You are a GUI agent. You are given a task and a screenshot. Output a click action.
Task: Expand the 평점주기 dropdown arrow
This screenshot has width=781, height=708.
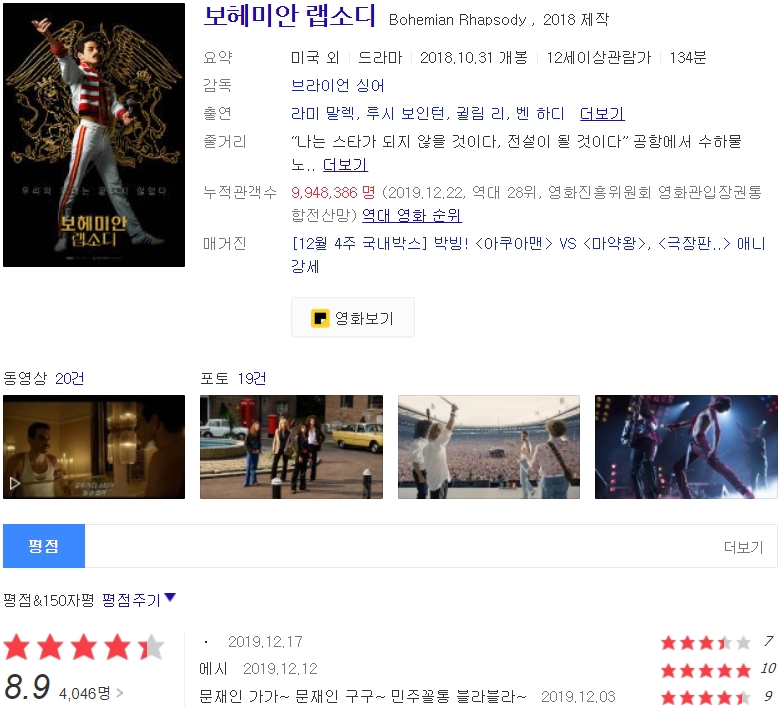(170, 597)
